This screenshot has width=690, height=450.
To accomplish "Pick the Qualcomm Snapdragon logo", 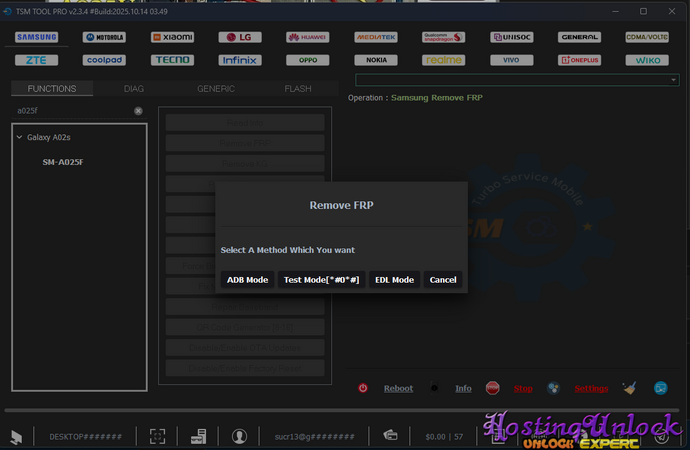I will [443, 37].
